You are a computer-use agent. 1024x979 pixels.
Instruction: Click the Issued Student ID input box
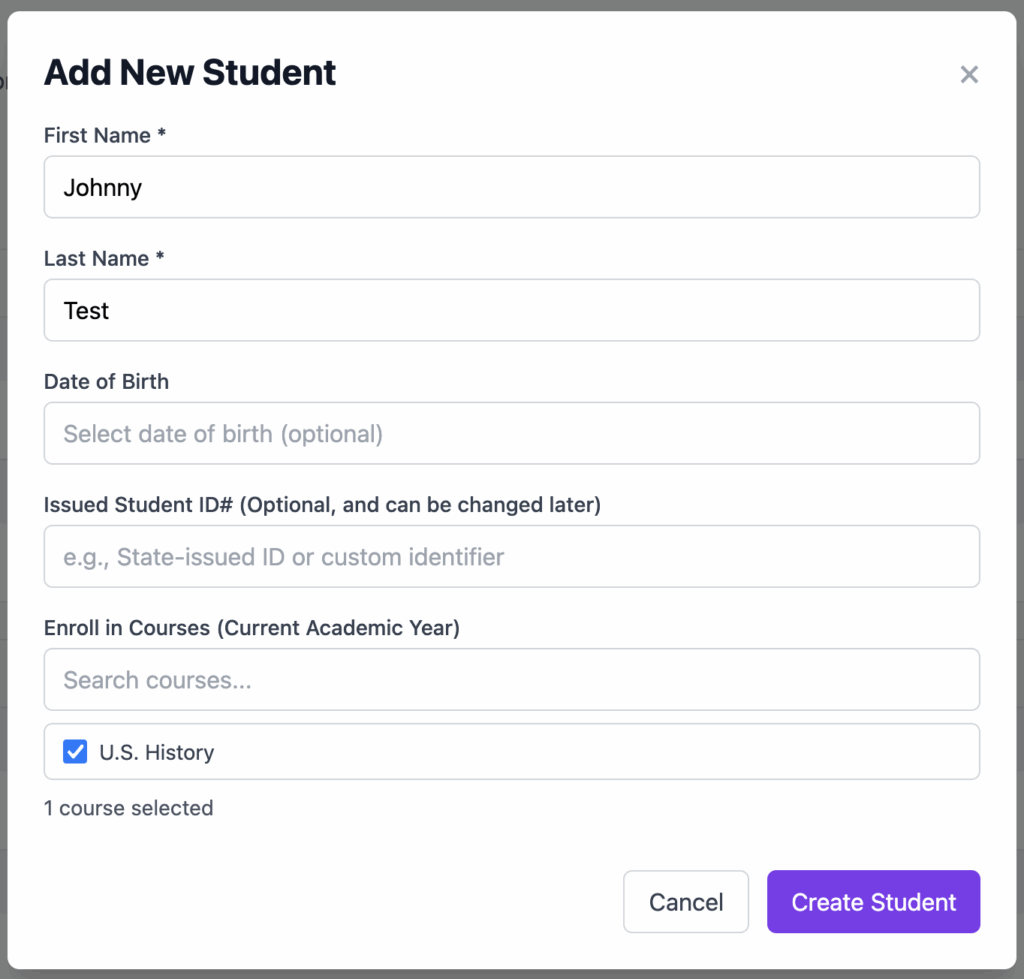(x=511, y=556)
